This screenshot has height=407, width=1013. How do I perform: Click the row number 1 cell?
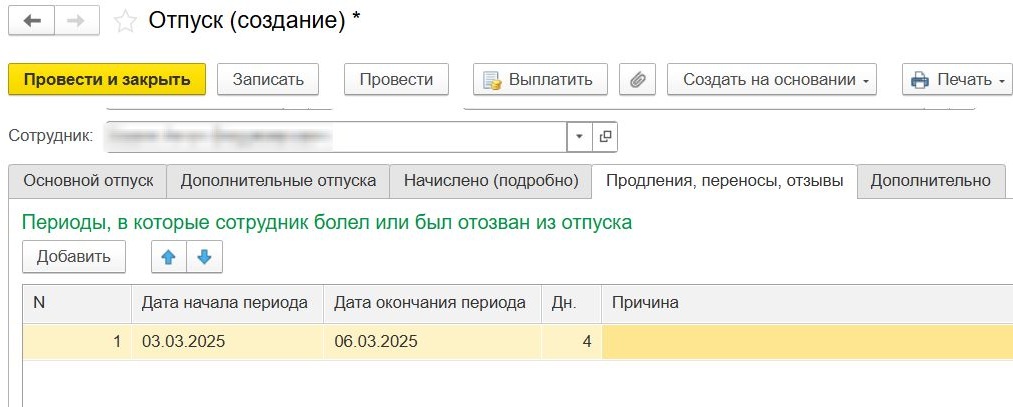pos(77,342)
